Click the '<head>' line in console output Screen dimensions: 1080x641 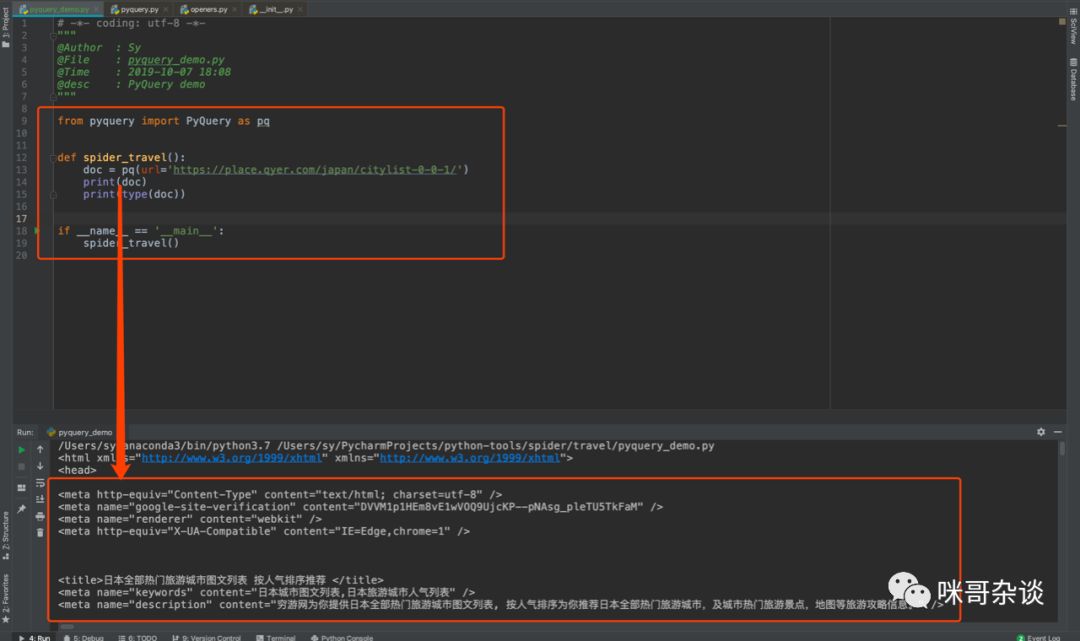[x=77, y=470]
